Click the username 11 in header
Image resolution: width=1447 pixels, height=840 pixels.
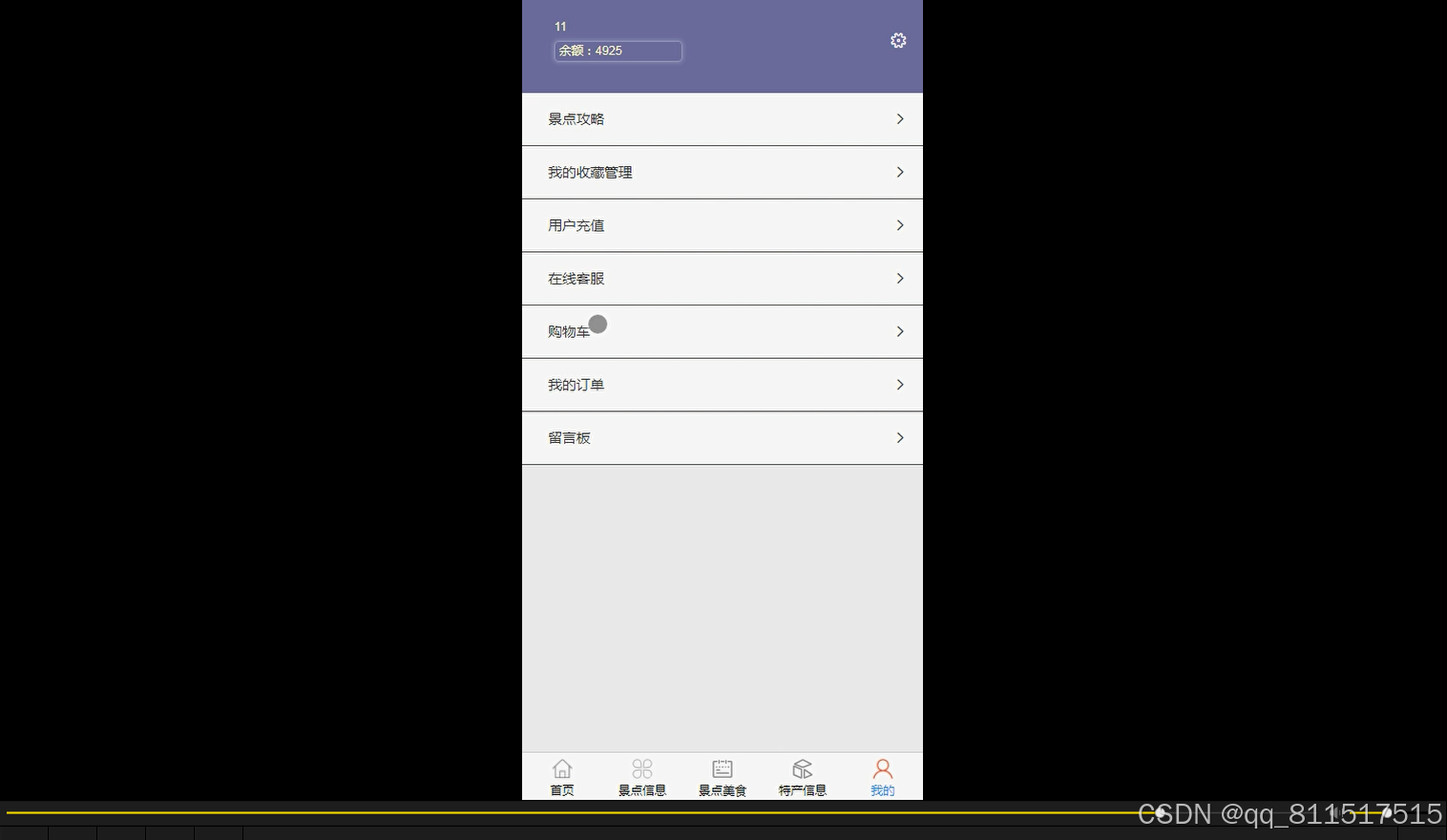click(x=560, y=27)
